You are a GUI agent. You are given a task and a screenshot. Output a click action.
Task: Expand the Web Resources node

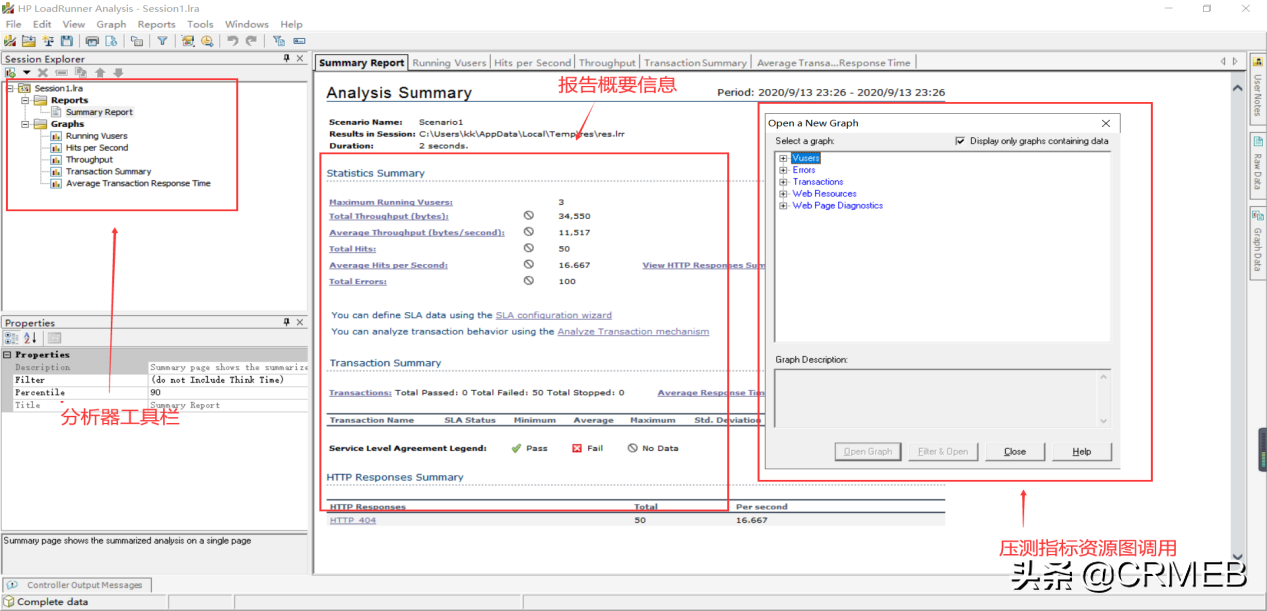(x=783, y=194)
